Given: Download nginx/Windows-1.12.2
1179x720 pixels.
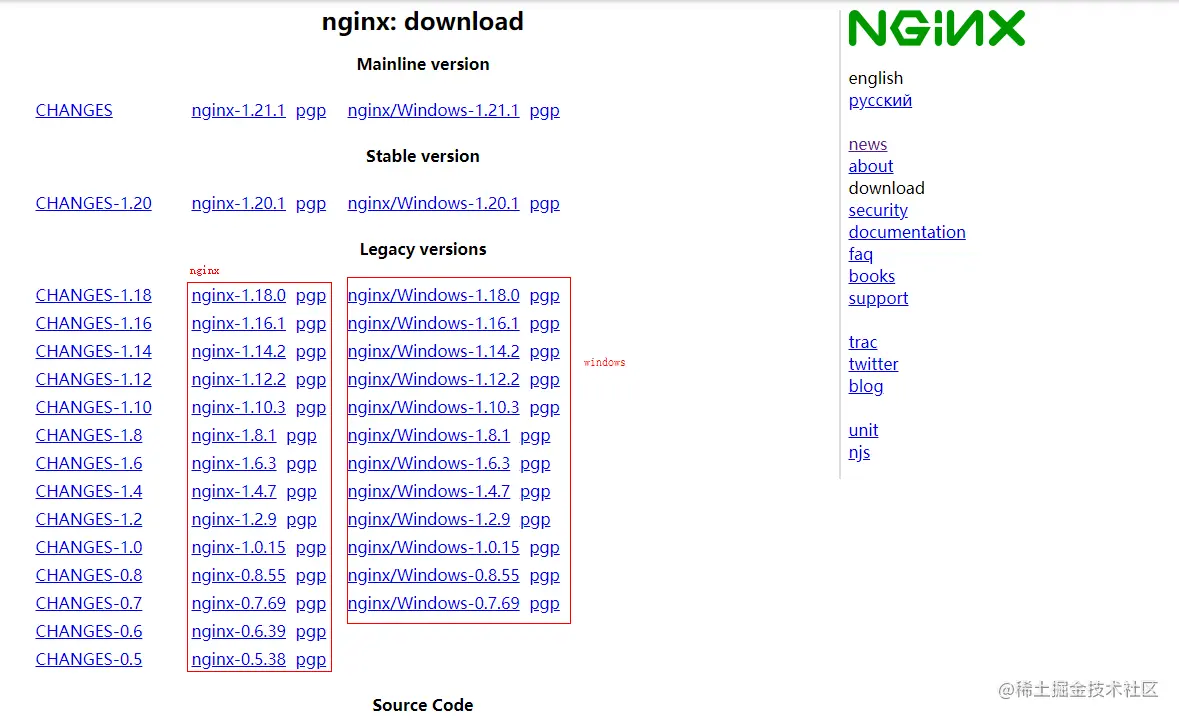Looking at the screenshot, I should 433,380.
